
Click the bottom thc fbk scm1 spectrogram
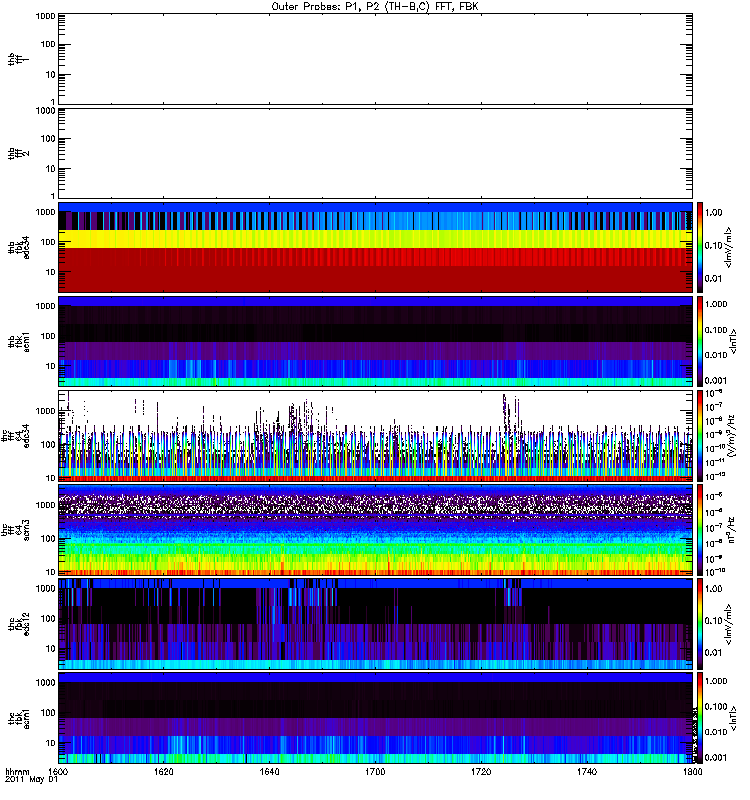pyautogui.click(x=375, y=717)
